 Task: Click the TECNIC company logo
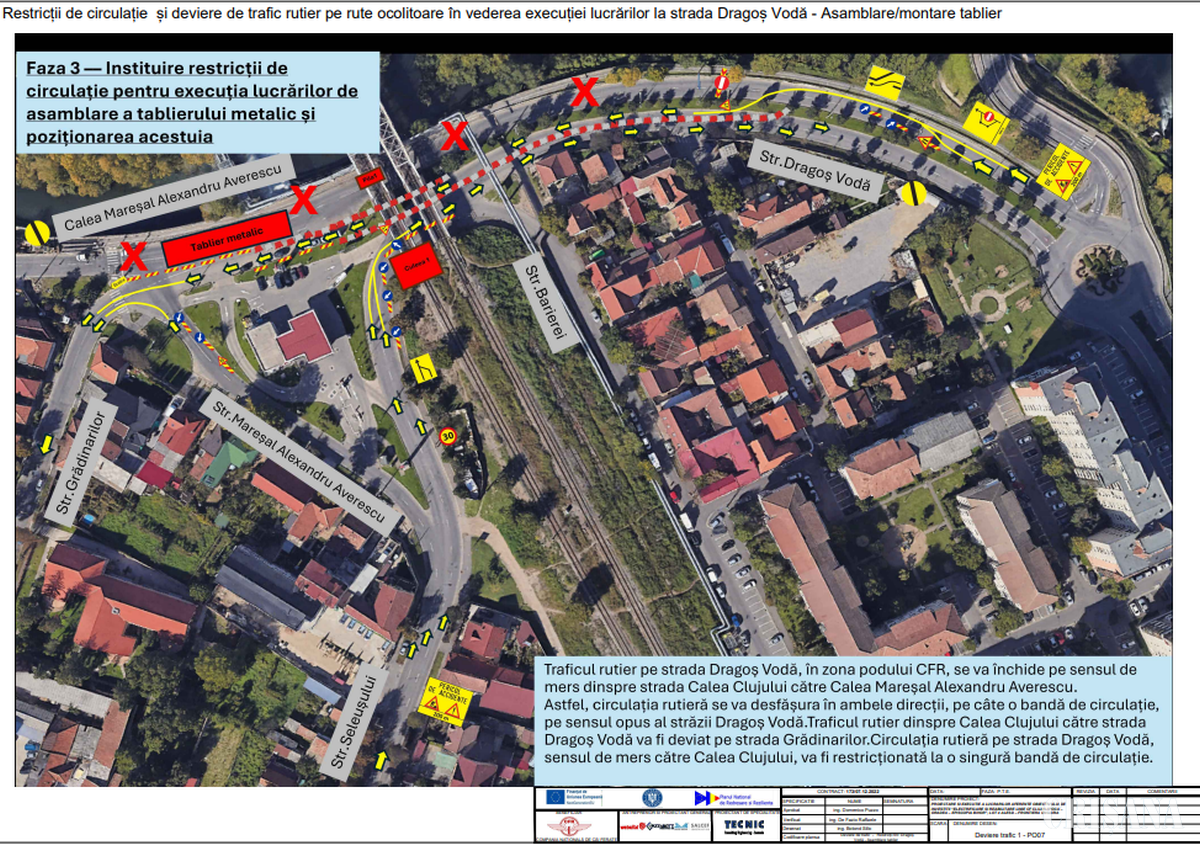pyautogui.click(x=744, y=826)
